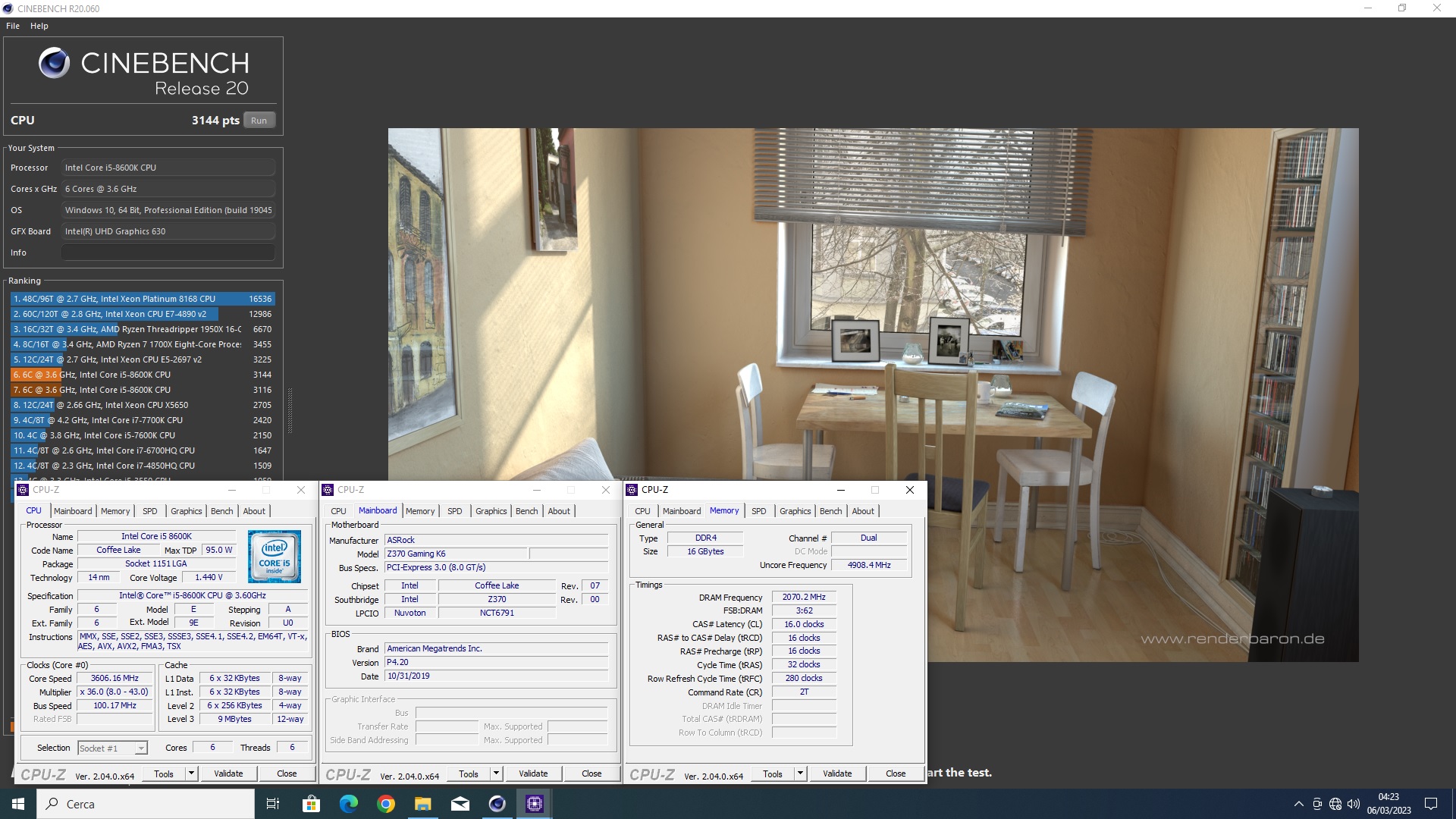Click the Cinebench title bar icon
Image resolution: width=1456 pixels, height=819 pixels.
click(x=8, y=8)
